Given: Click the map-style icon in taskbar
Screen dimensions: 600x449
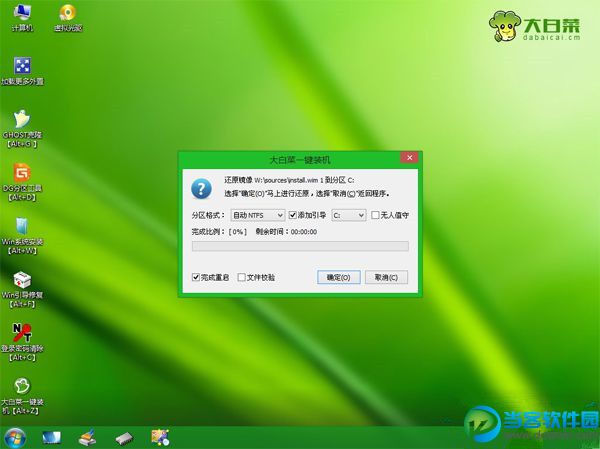Looking at the screenshot, I should click(x=160, y=438).
